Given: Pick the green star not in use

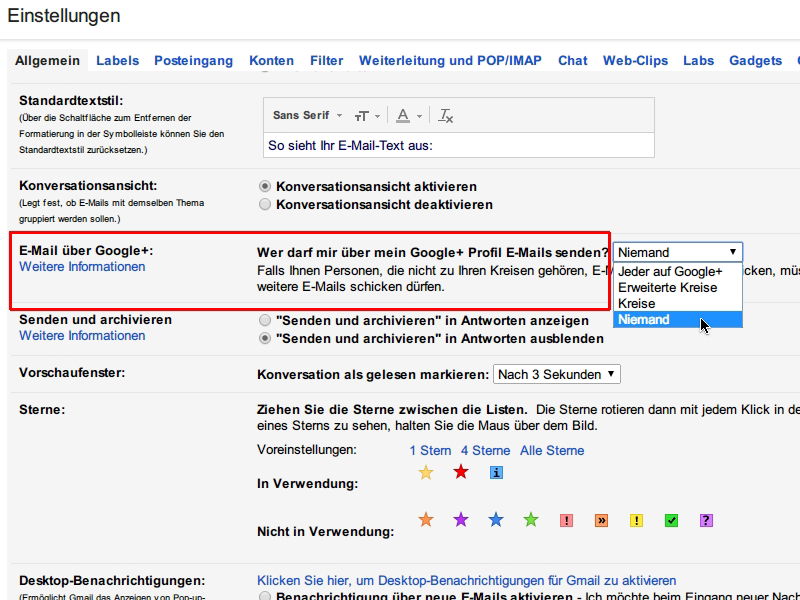Looking at the screenshot, I should 531,520.
